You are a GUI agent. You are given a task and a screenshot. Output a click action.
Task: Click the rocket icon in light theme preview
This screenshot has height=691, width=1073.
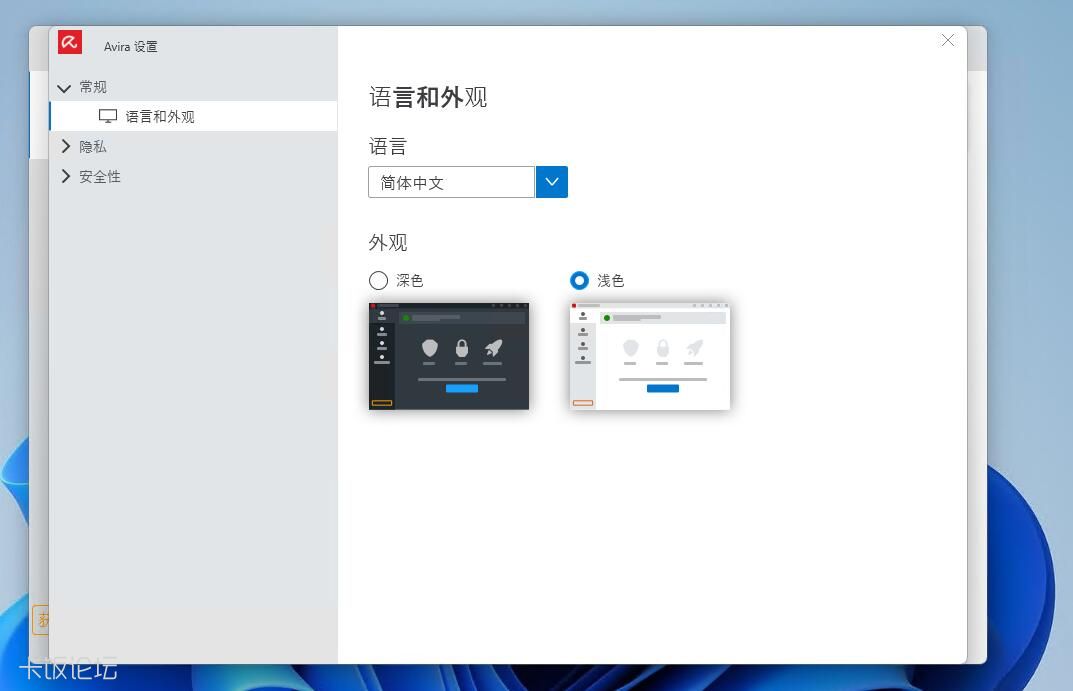pyautogui.click(x=692, y=348)
